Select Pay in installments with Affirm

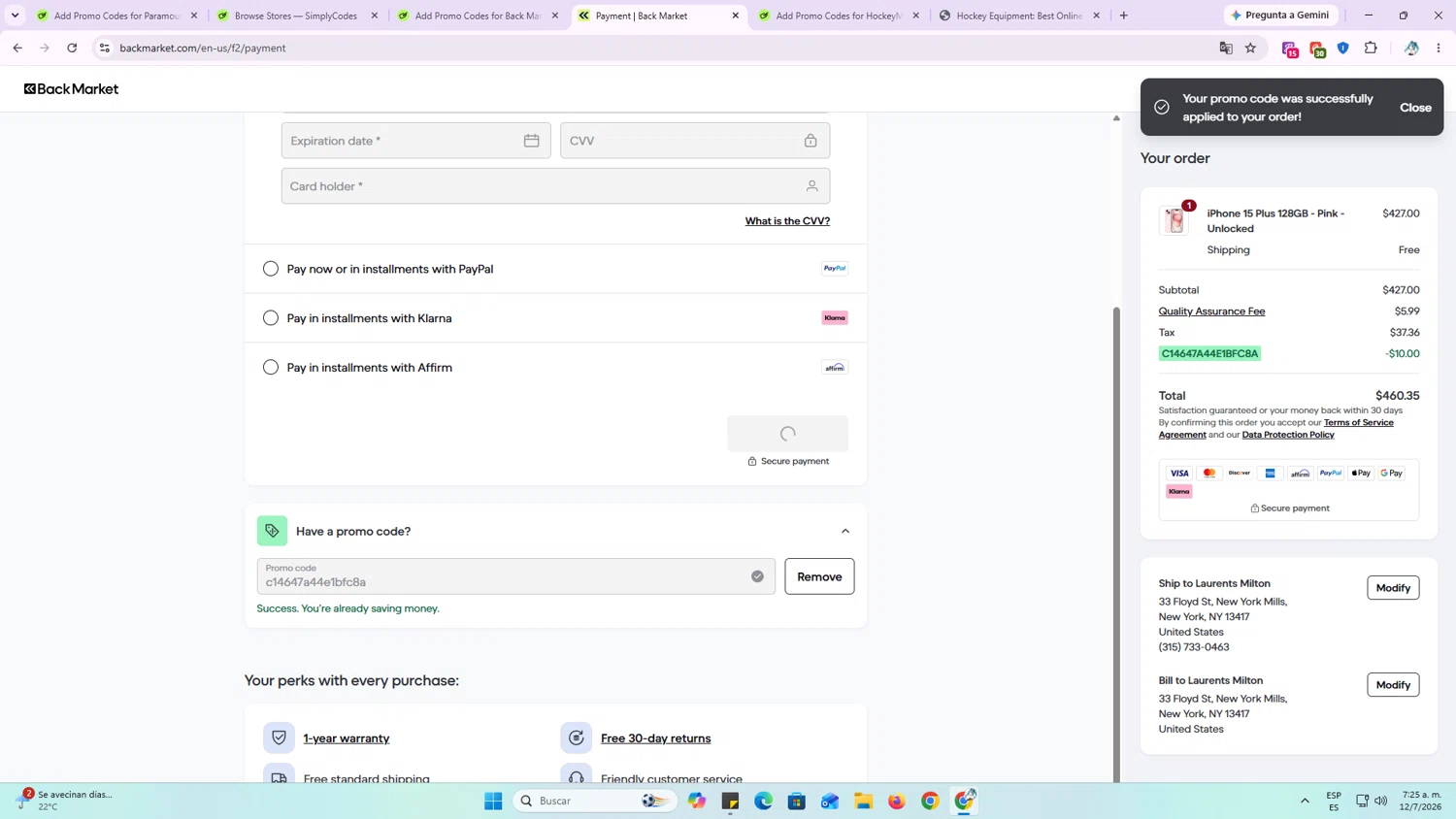click(x=271, y=368)
